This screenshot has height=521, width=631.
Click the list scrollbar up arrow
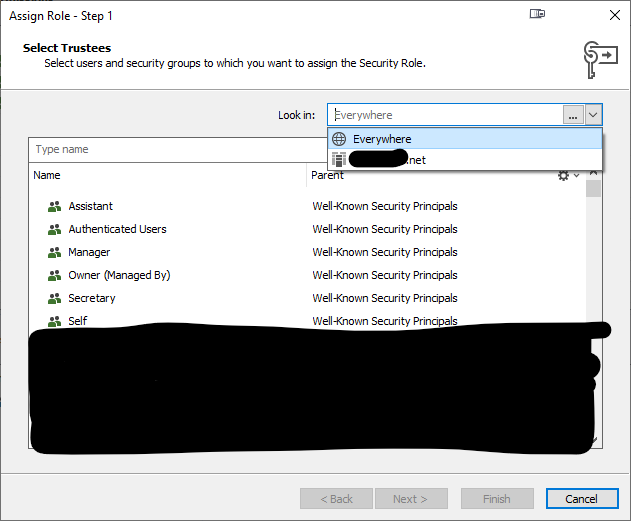(x=593, y=173)
